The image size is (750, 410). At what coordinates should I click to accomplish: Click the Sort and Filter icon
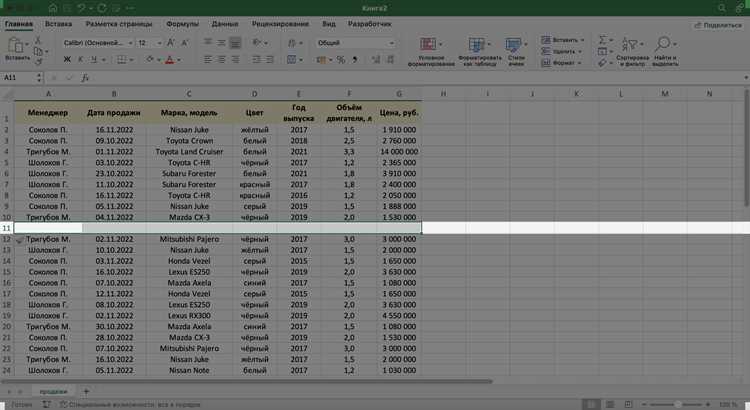click(x=629, y=44)
